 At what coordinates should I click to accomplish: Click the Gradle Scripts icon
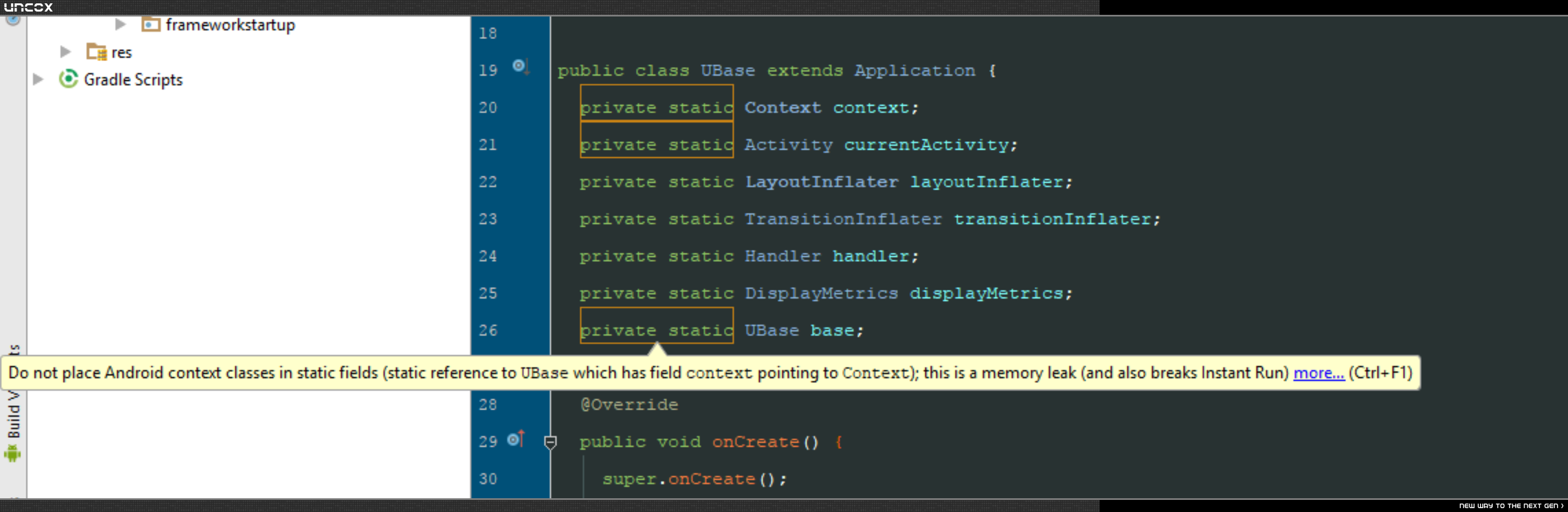point(69,79)
